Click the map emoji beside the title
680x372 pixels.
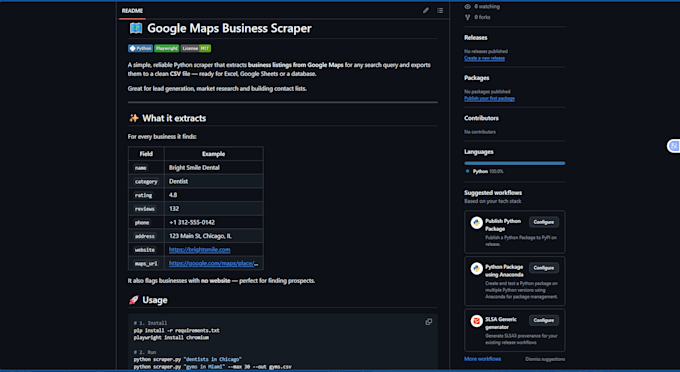click(x=136, y=28)
